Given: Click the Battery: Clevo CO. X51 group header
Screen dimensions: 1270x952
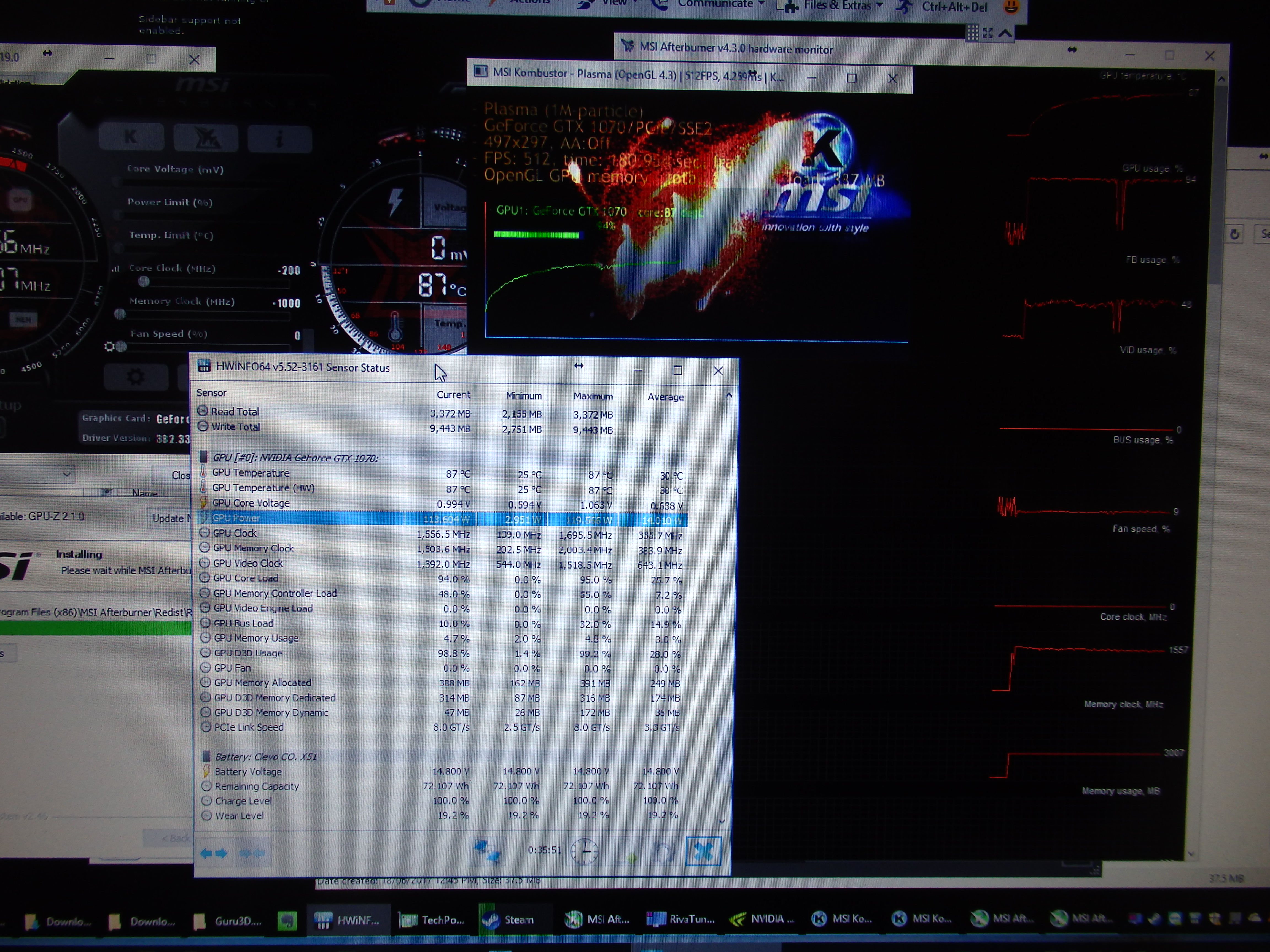Looking at the screenshot, I should point(442,756).
